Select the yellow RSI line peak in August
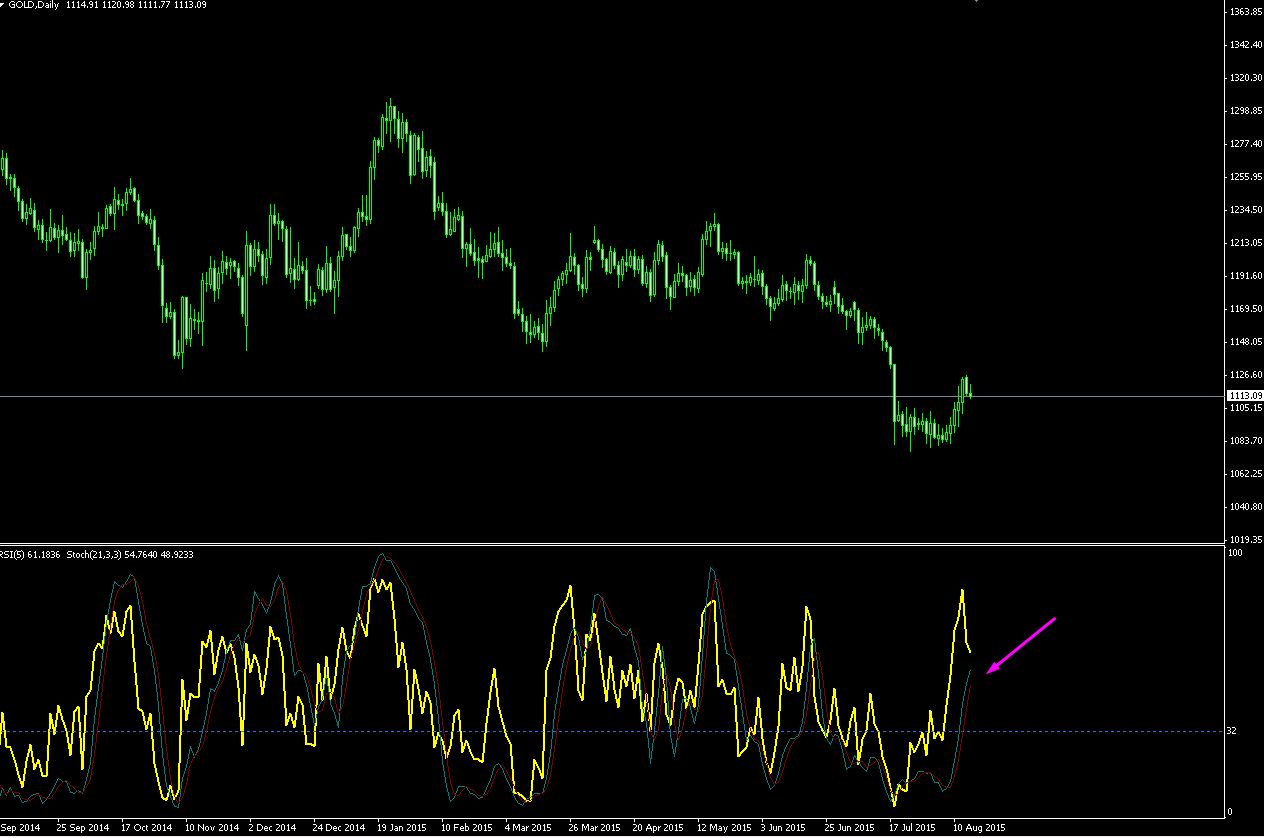Image resolution: width=1264 pixels, height=838 pixels. 962,591
